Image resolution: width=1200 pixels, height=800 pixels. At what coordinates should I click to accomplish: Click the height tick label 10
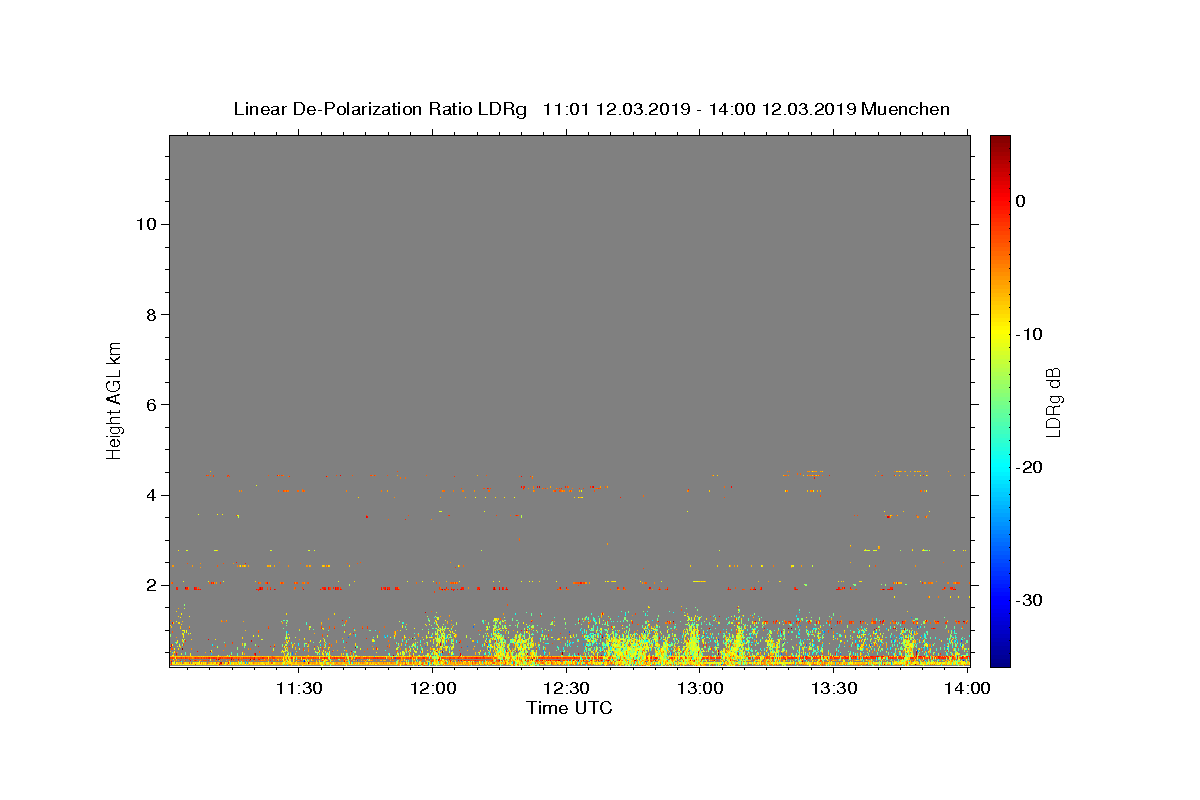tap(145, 224)
